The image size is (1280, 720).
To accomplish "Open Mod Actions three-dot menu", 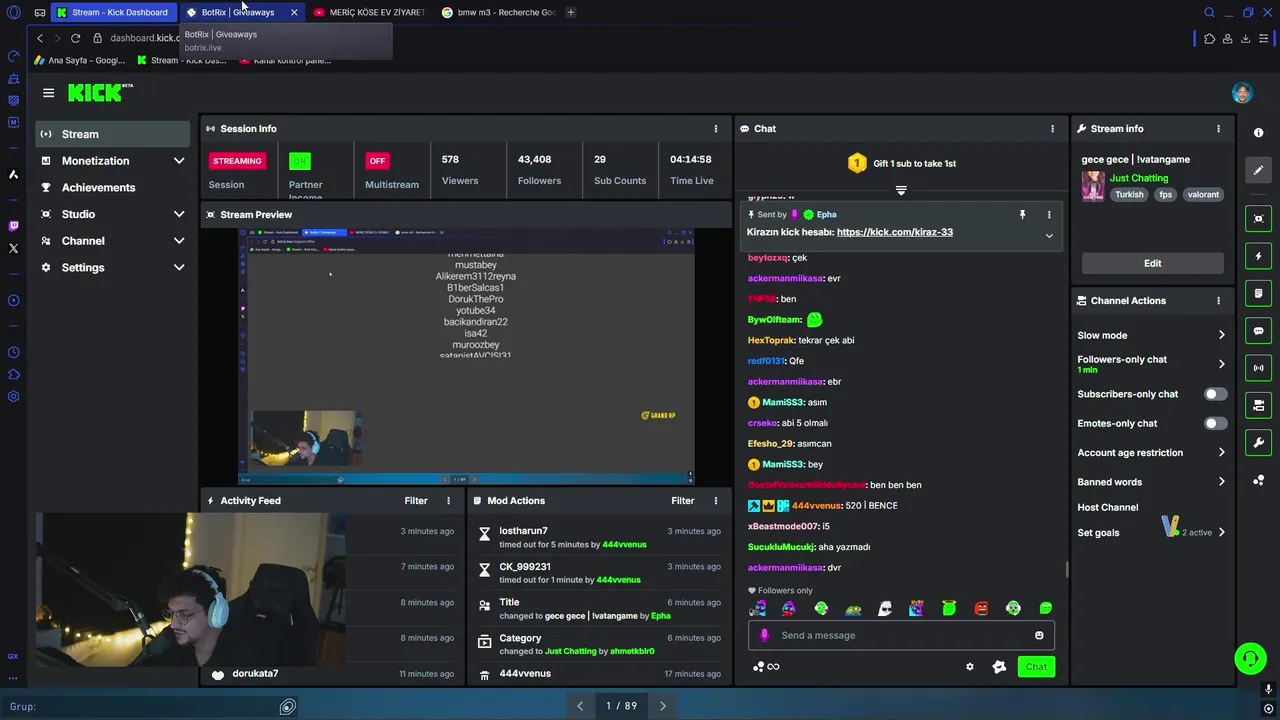I will (x=715, y=501).
